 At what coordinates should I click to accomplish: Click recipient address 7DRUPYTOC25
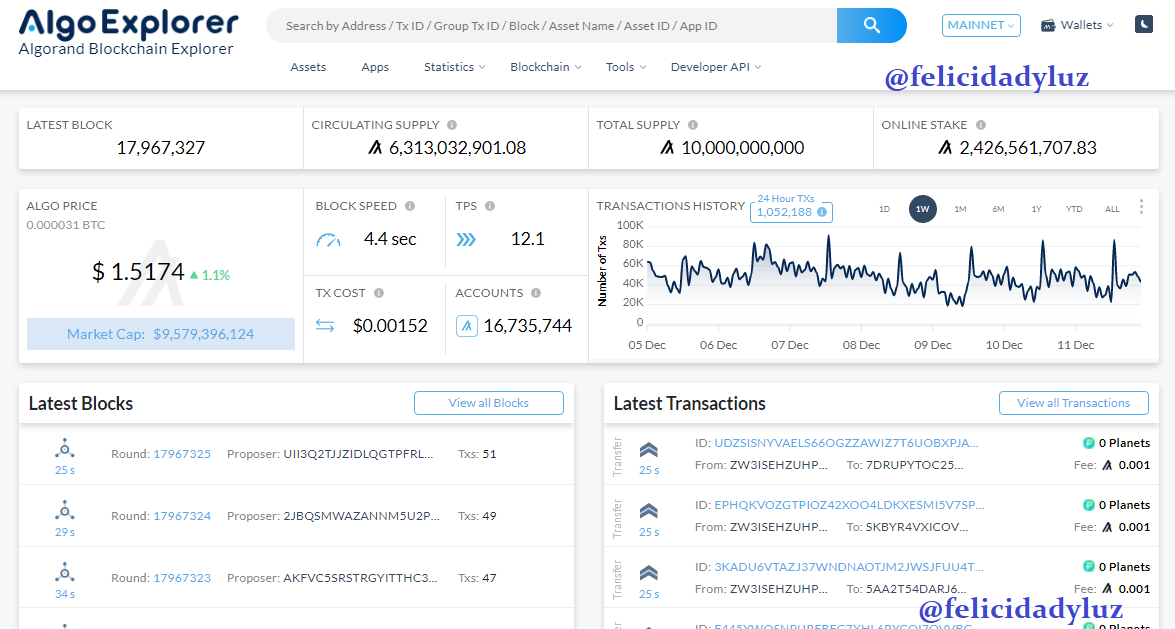(914, 466)
